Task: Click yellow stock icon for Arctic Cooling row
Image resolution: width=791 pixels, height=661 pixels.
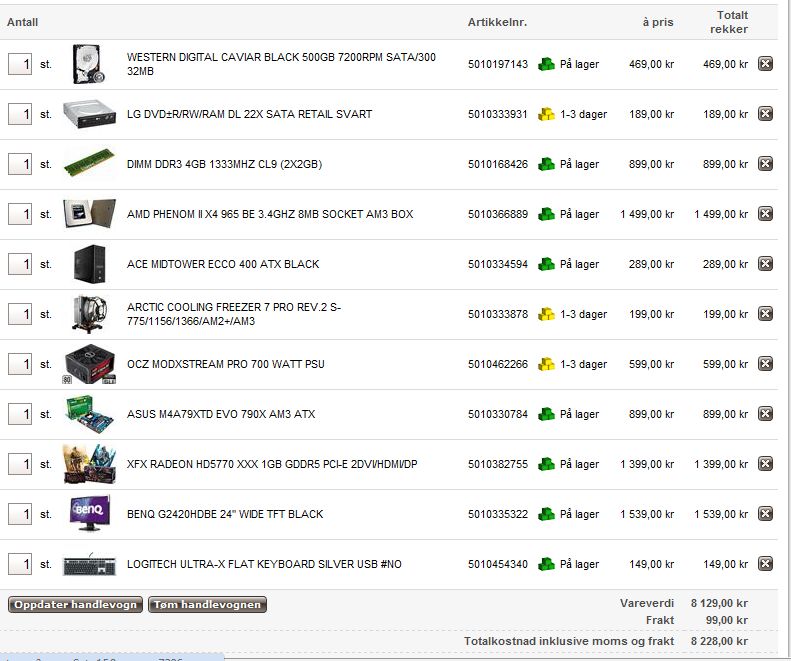Action: [x=546, y=314]
